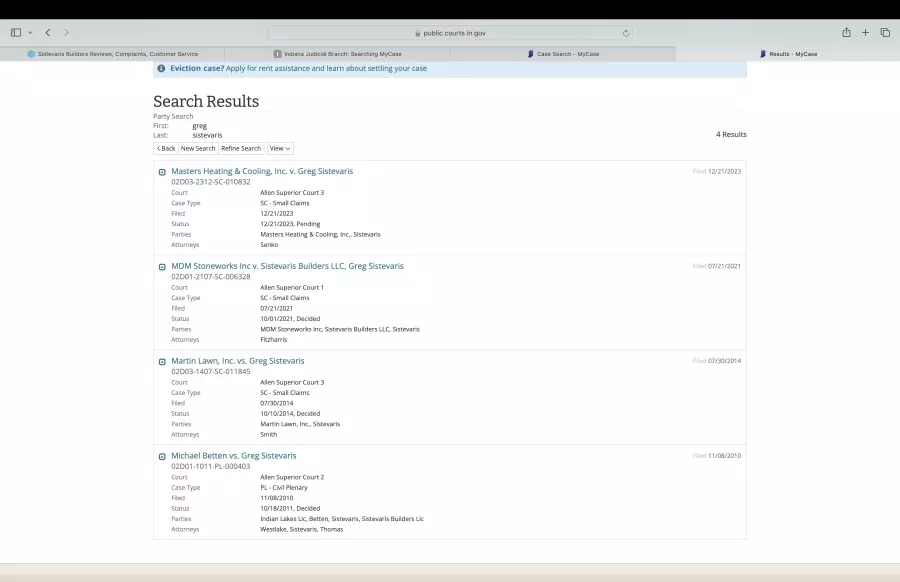Open the sidebar dropdown arrow in the toolbar

click(30, 33)
